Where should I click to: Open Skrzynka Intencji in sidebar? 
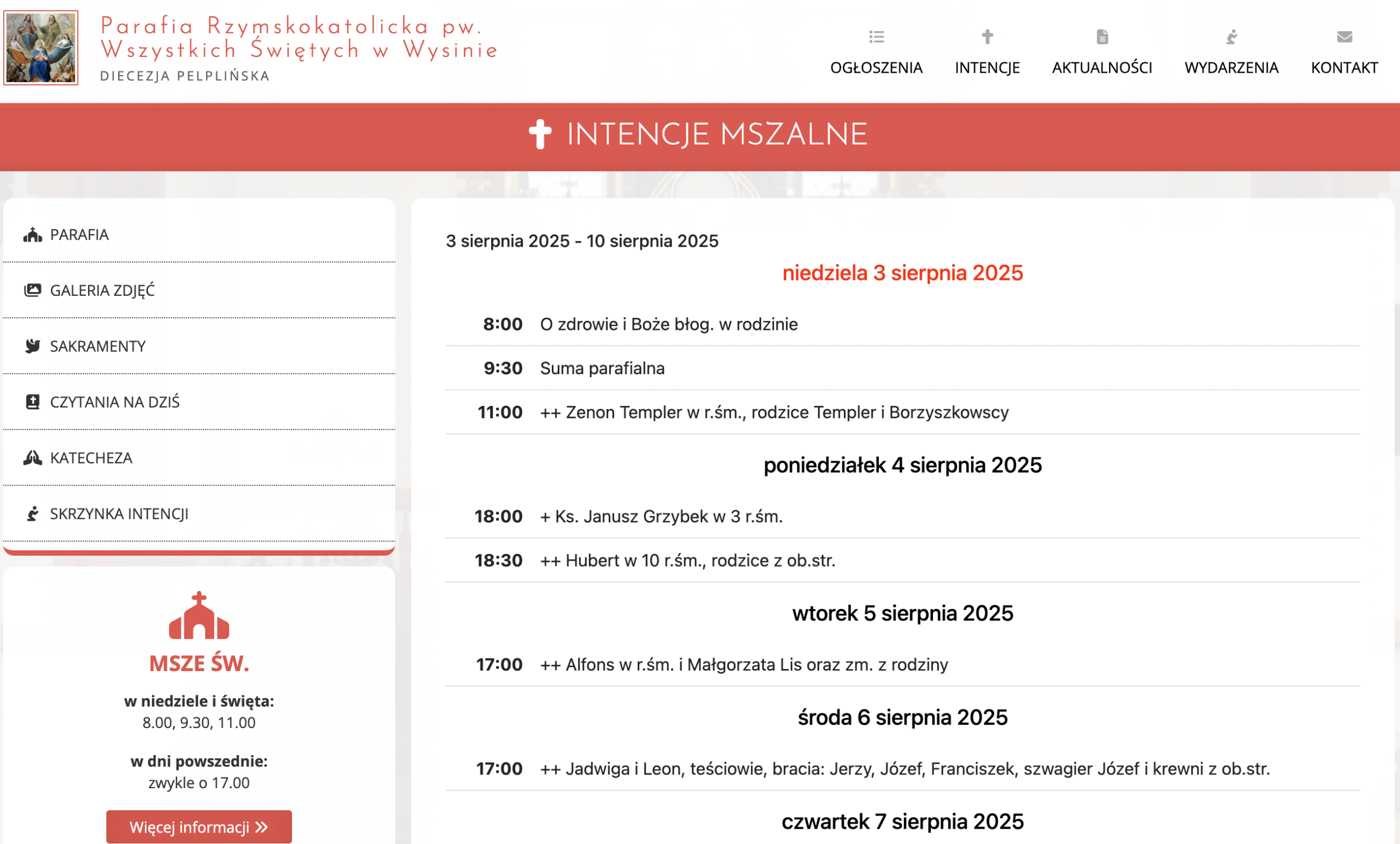[x=119, y=514]
